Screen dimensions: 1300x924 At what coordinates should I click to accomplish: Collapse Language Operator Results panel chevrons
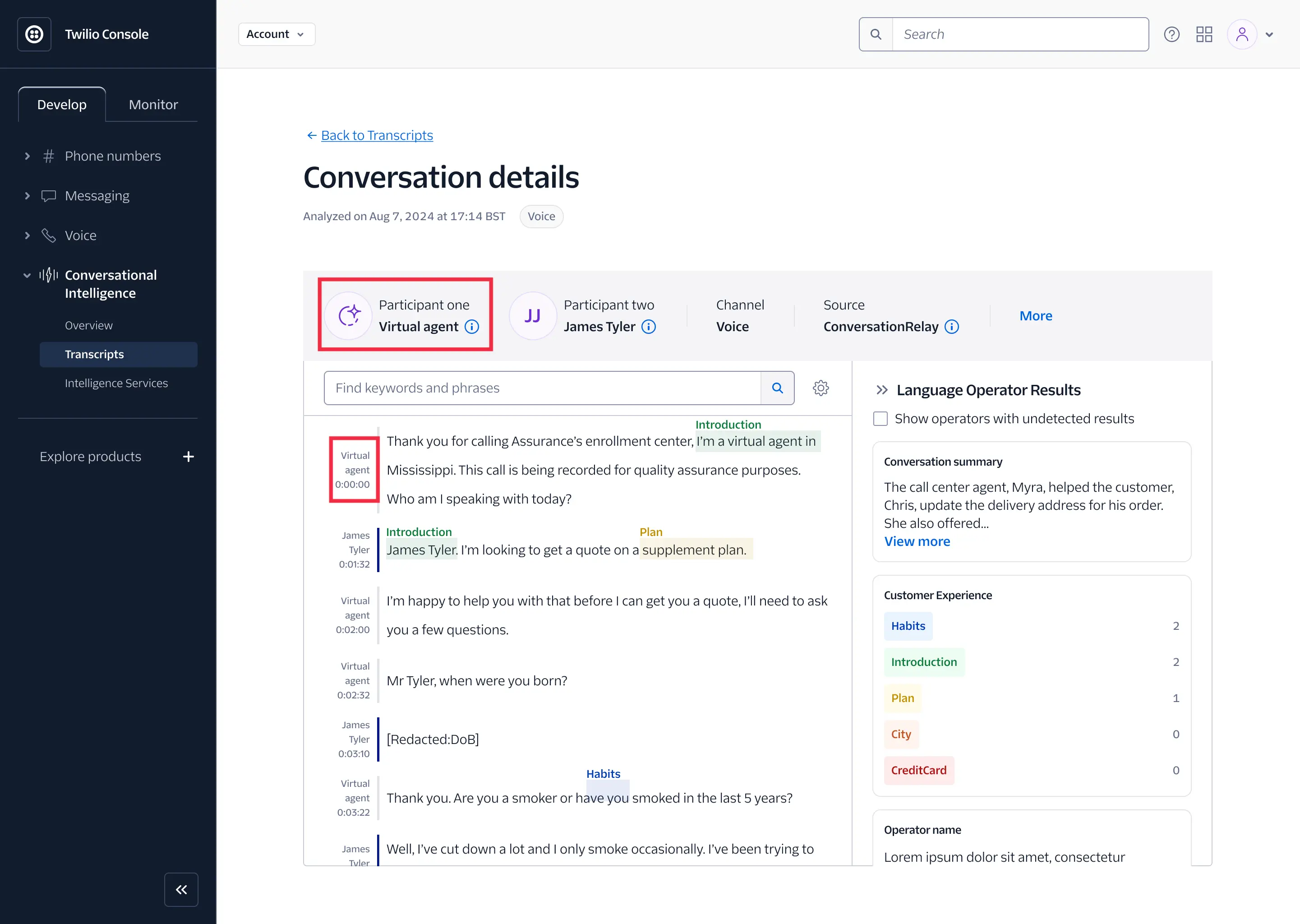pyautogui.click(x=882, y=390)
